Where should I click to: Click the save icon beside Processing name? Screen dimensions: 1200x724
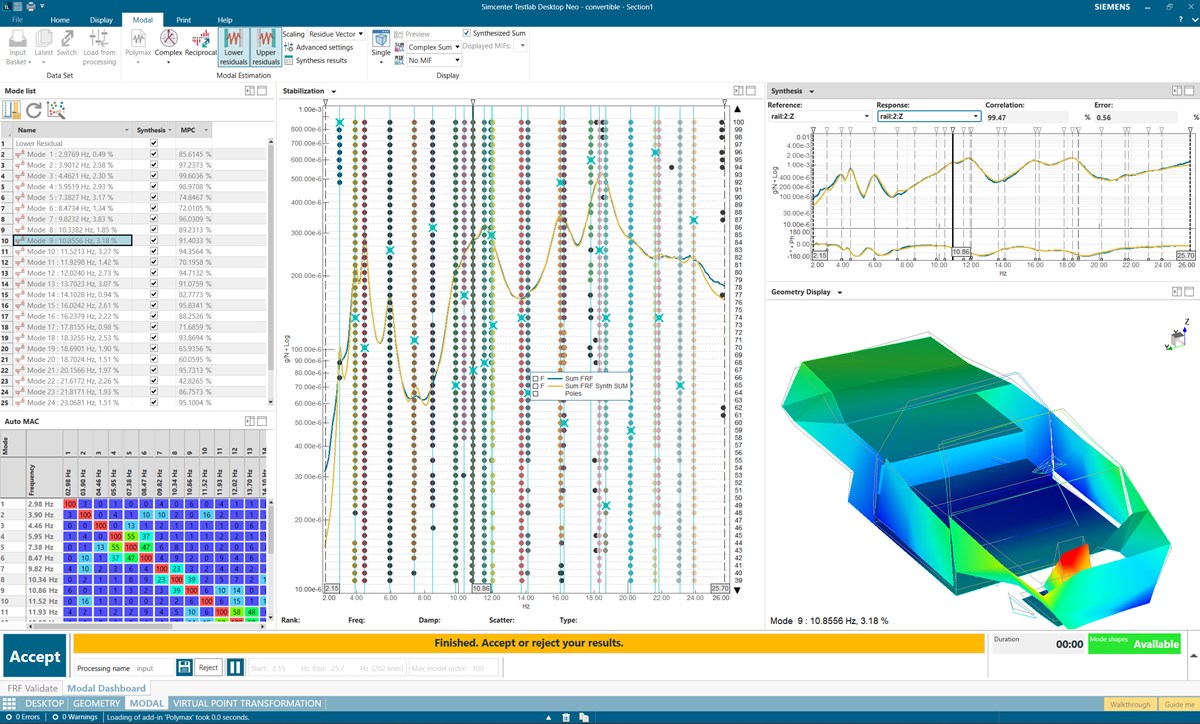[x=184, y=667]
